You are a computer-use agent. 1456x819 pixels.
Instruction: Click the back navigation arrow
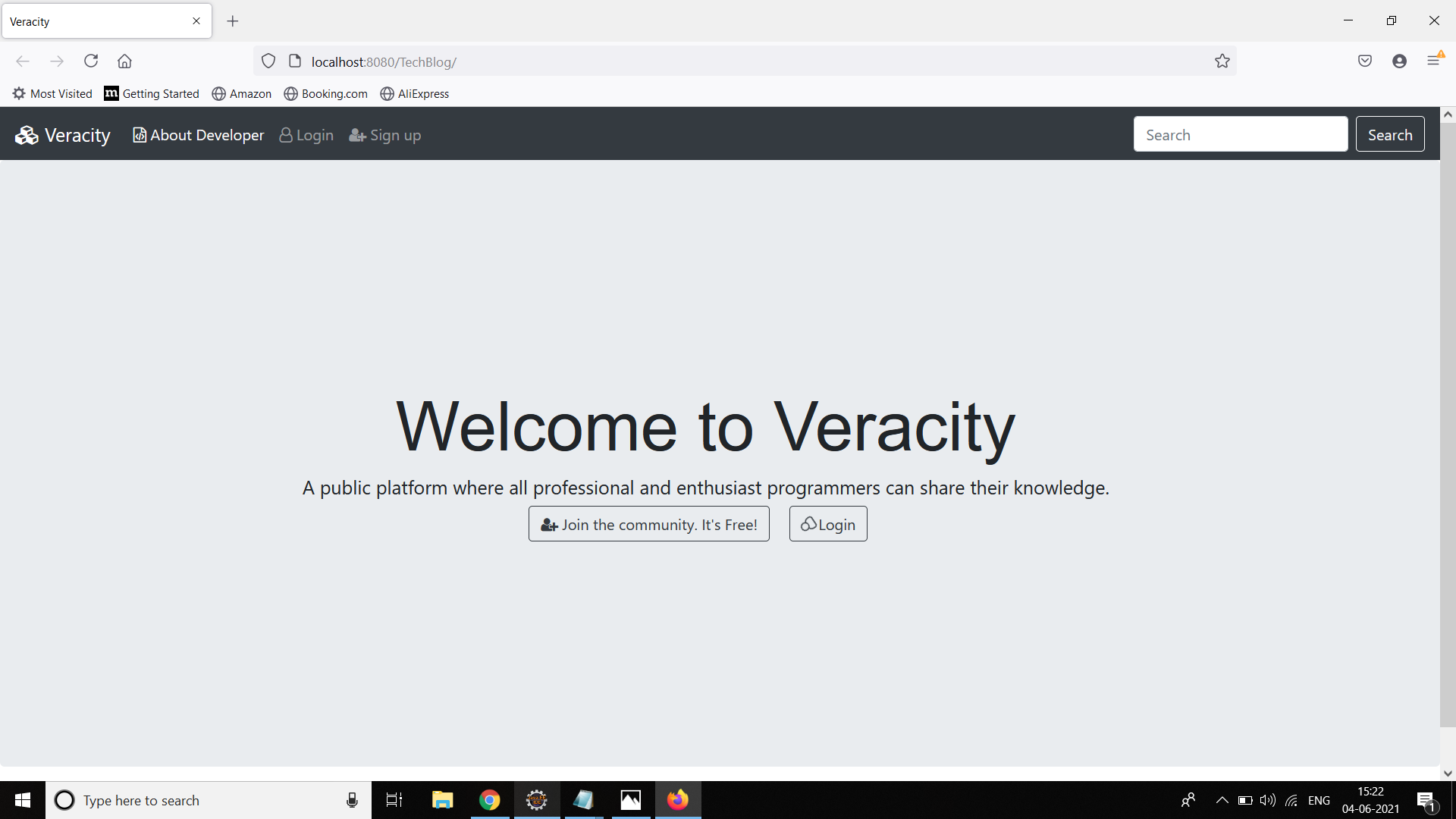(x=23, y=61)
